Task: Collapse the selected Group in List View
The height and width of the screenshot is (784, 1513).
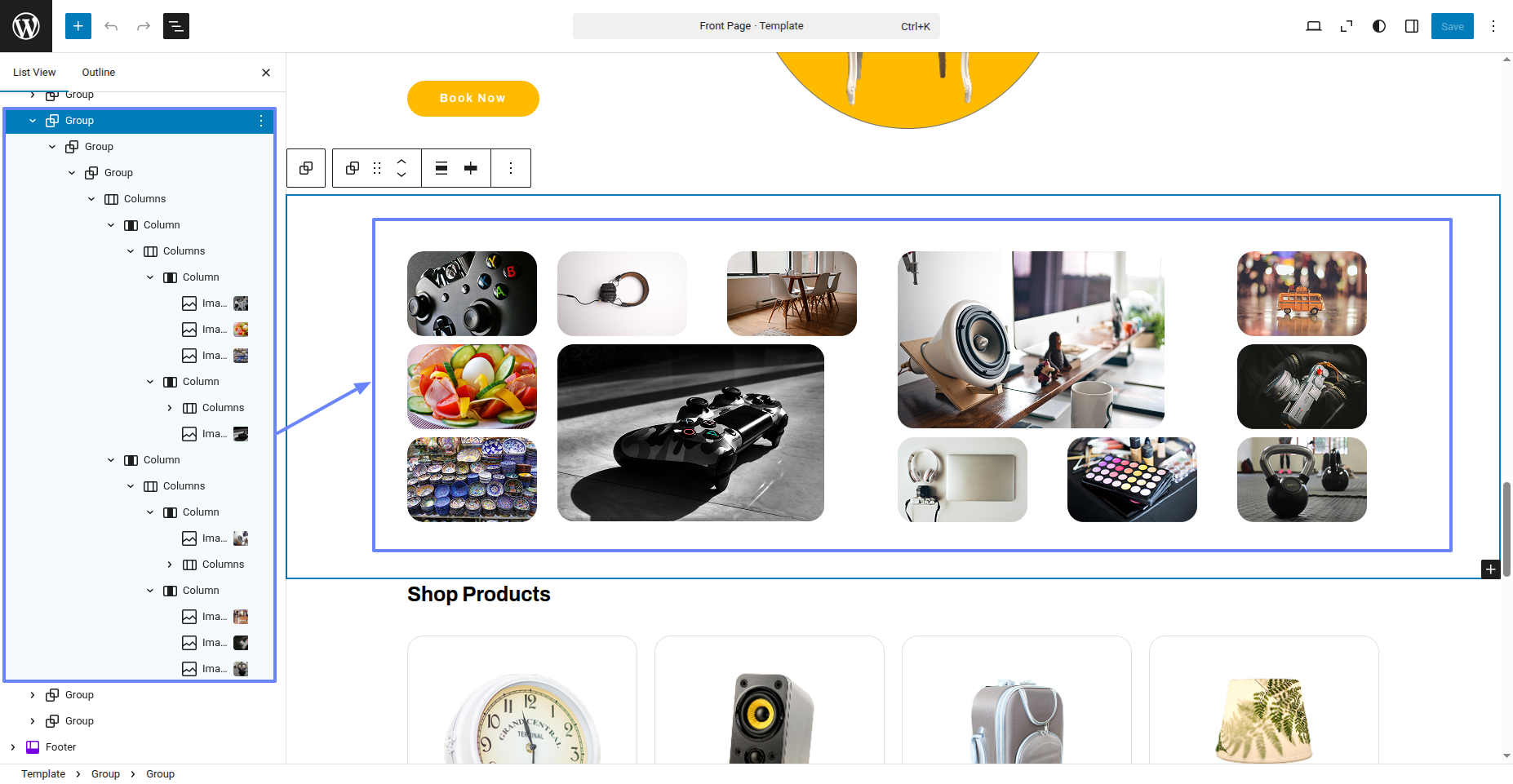Action: pos(33,121)
